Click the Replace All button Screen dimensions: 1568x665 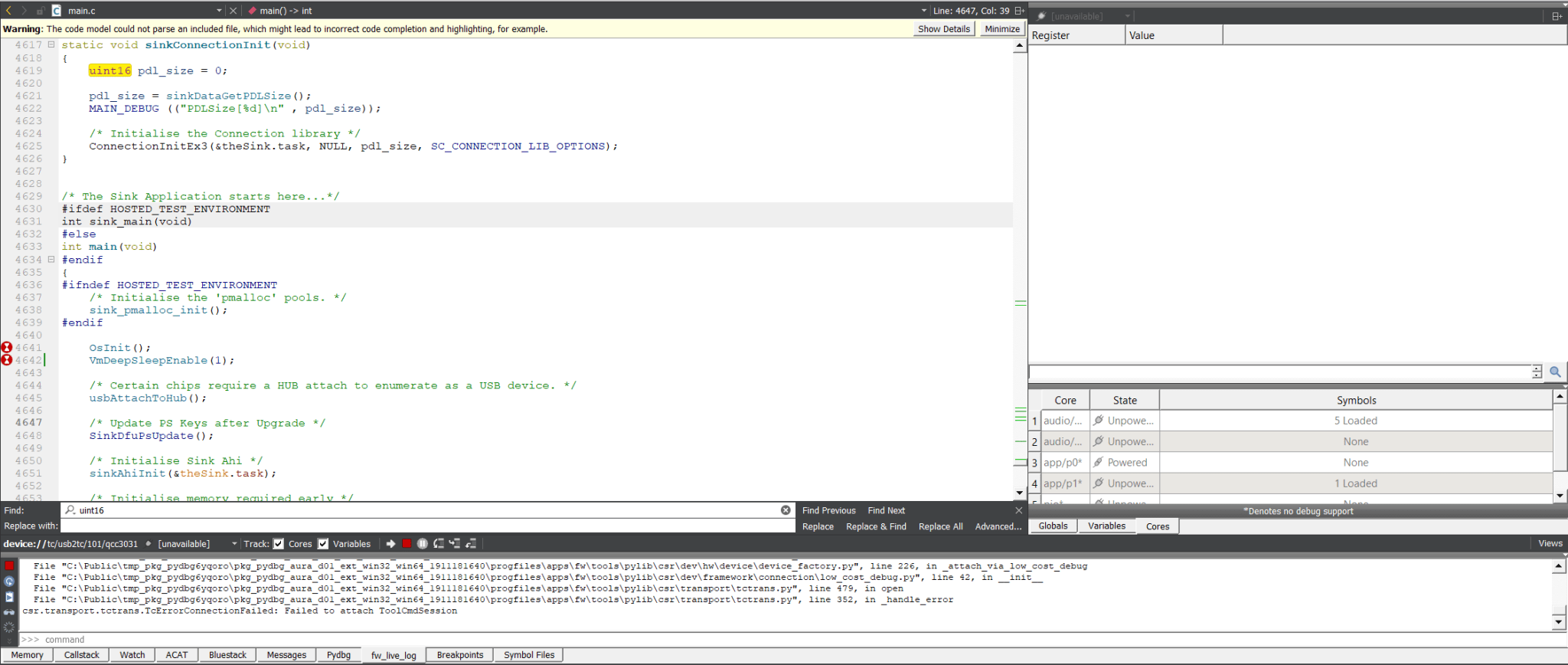(940, 527)
